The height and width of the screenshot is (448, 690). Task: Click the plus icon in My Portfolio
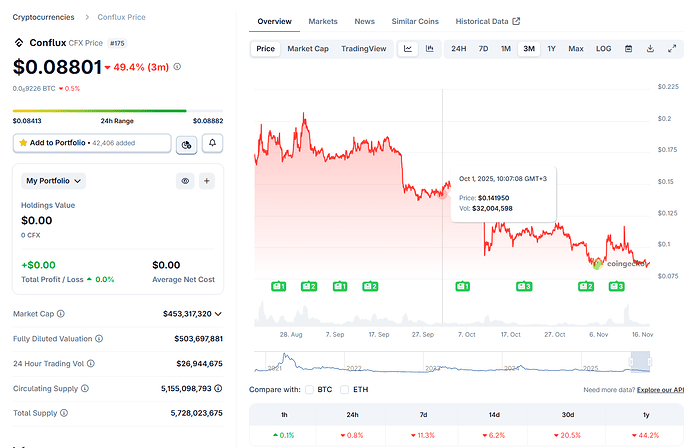click(x=207, y=181)
